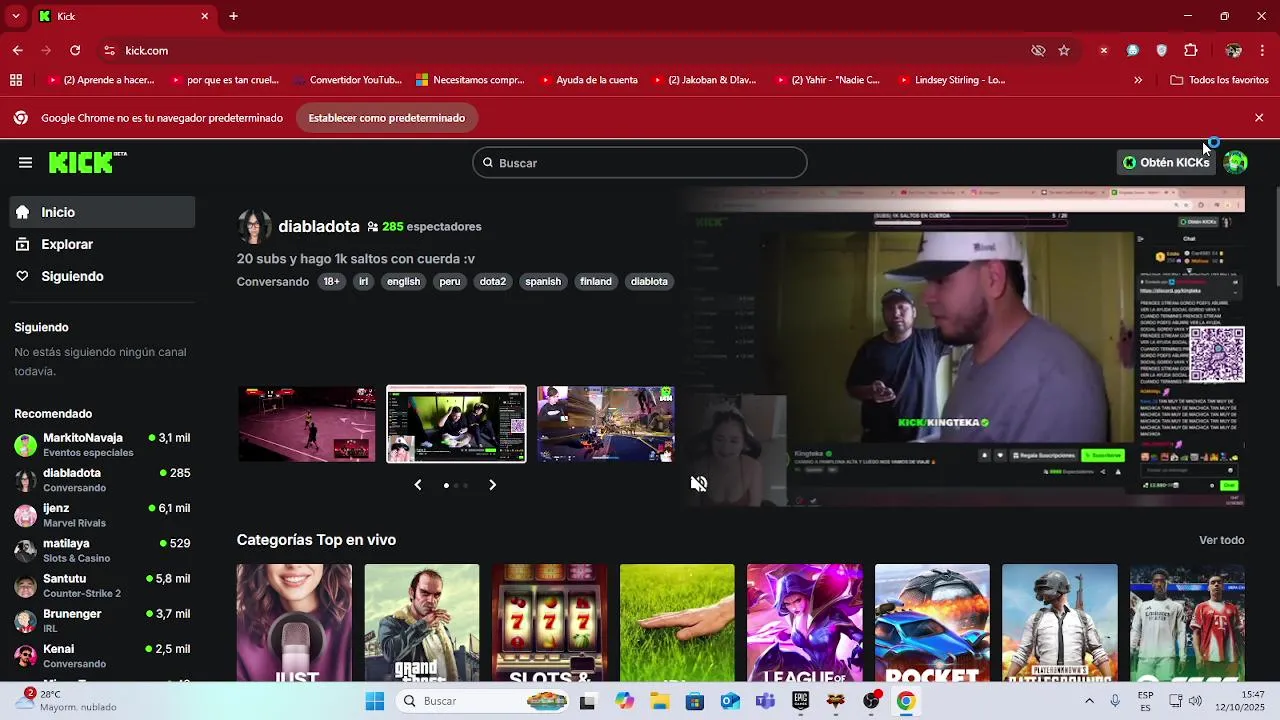Viewport: 1280px width, 720px height.
Task: Click the Conversando category link
Action: click(x=273, y=282)
